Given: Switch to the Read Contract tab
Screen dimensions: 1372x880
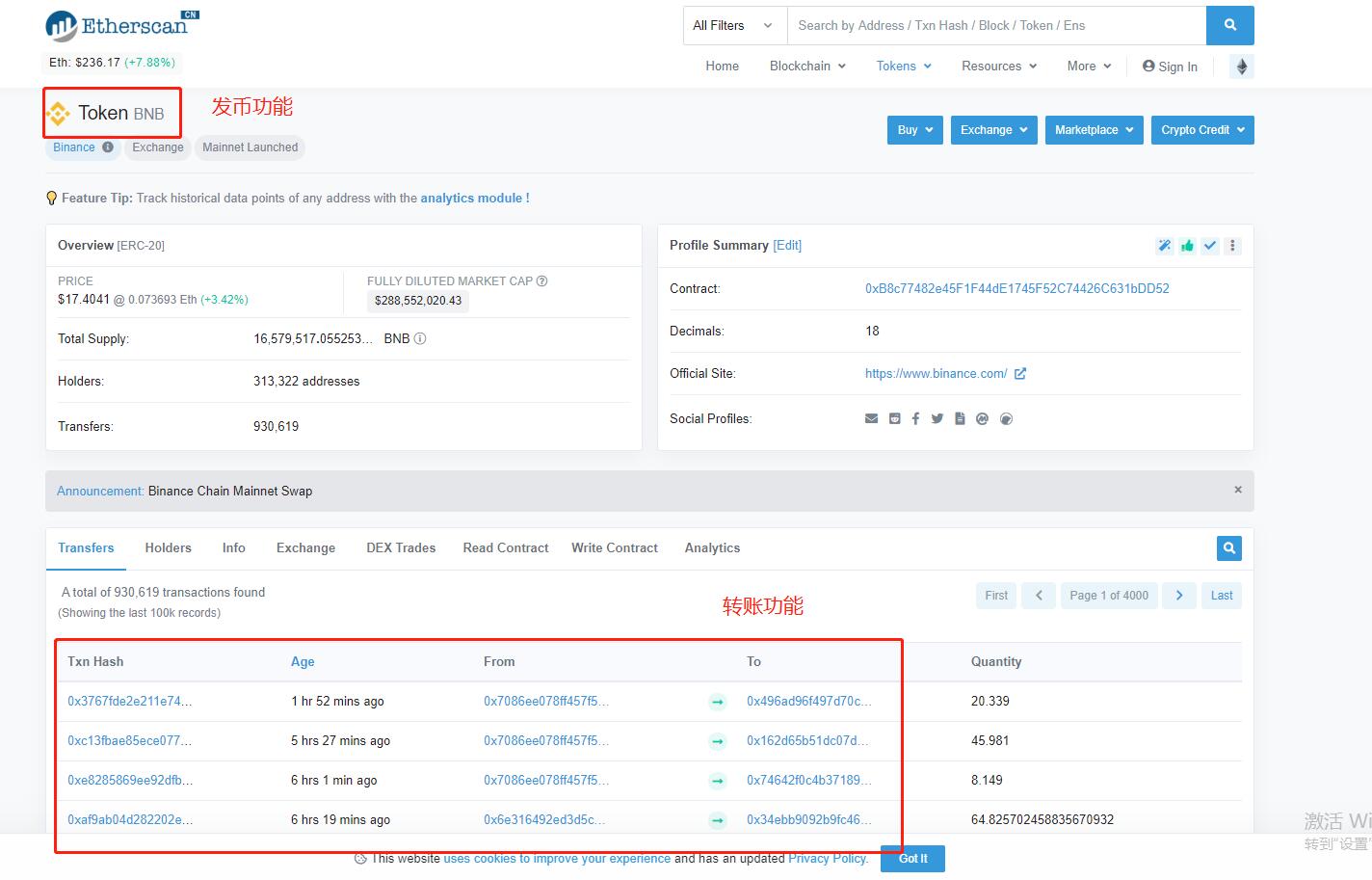Looking at the screenshot, I should click(506, 548).
